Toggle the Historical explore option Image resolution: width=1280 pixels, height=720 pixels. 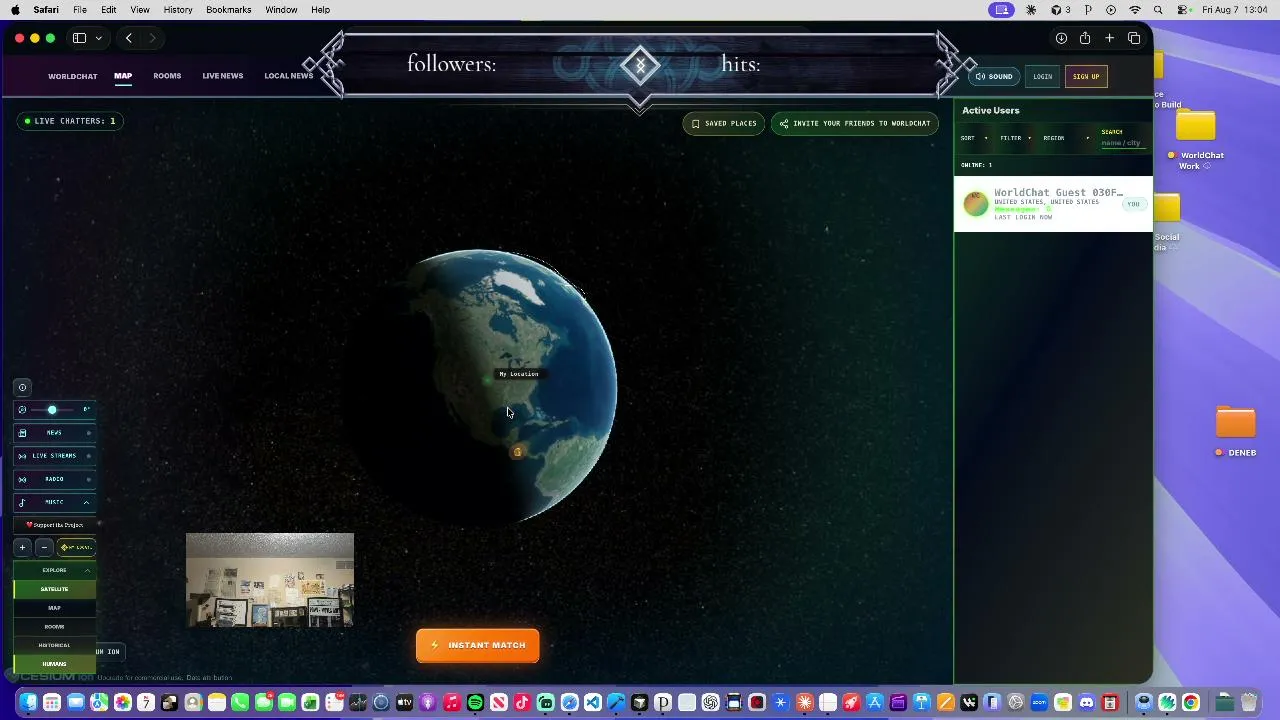(54, 645)
